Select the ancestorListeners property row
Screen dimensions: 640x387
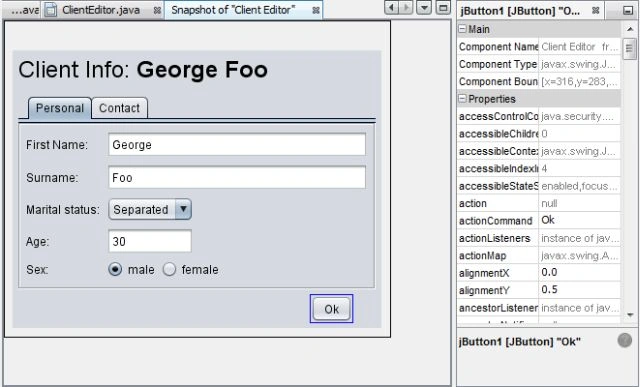pyautogui.click(x=539, y=308)
